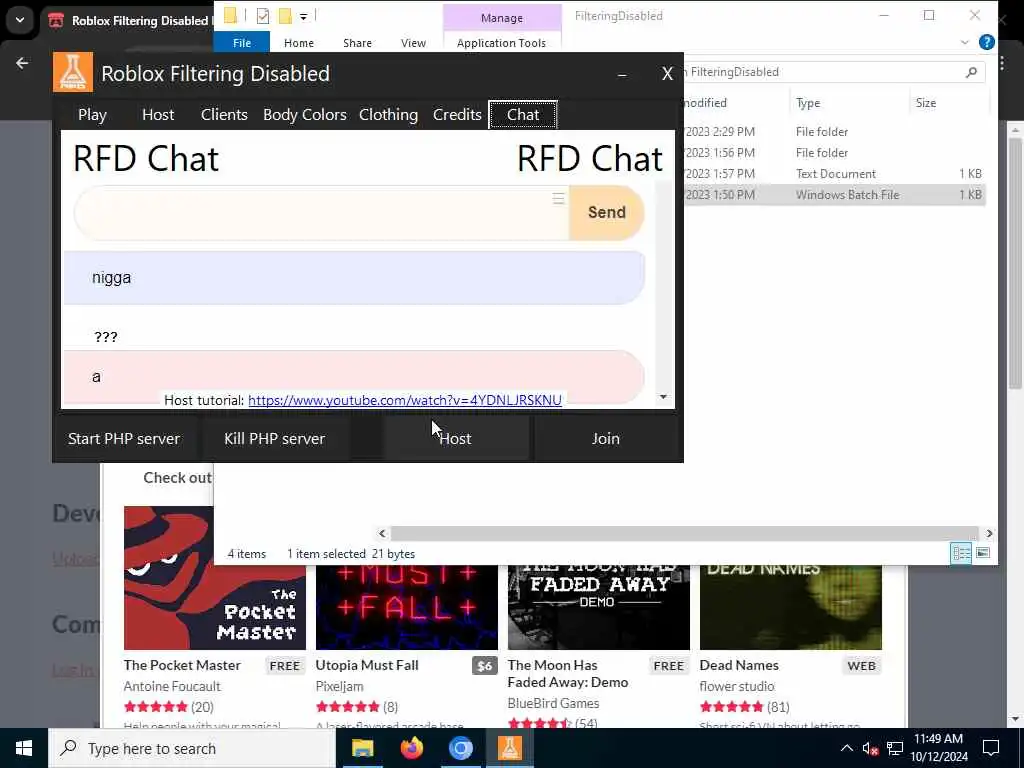The height and width of the screenshot is (768, 1024).
Task: Switch Explorer to large icons view
Action: [983, 554]
